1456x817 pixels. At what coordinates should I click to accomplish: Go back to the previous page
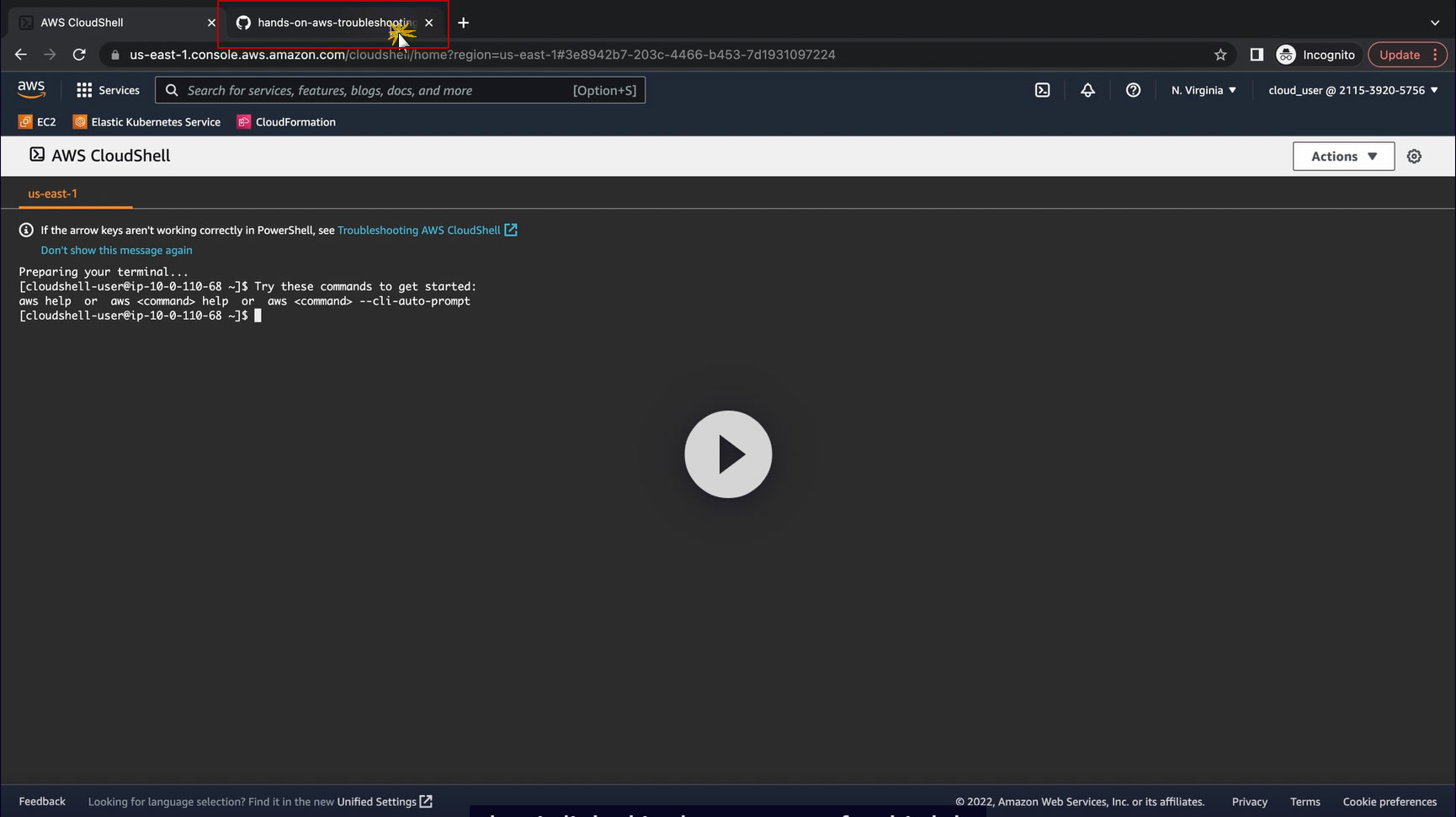pos(21,55)
